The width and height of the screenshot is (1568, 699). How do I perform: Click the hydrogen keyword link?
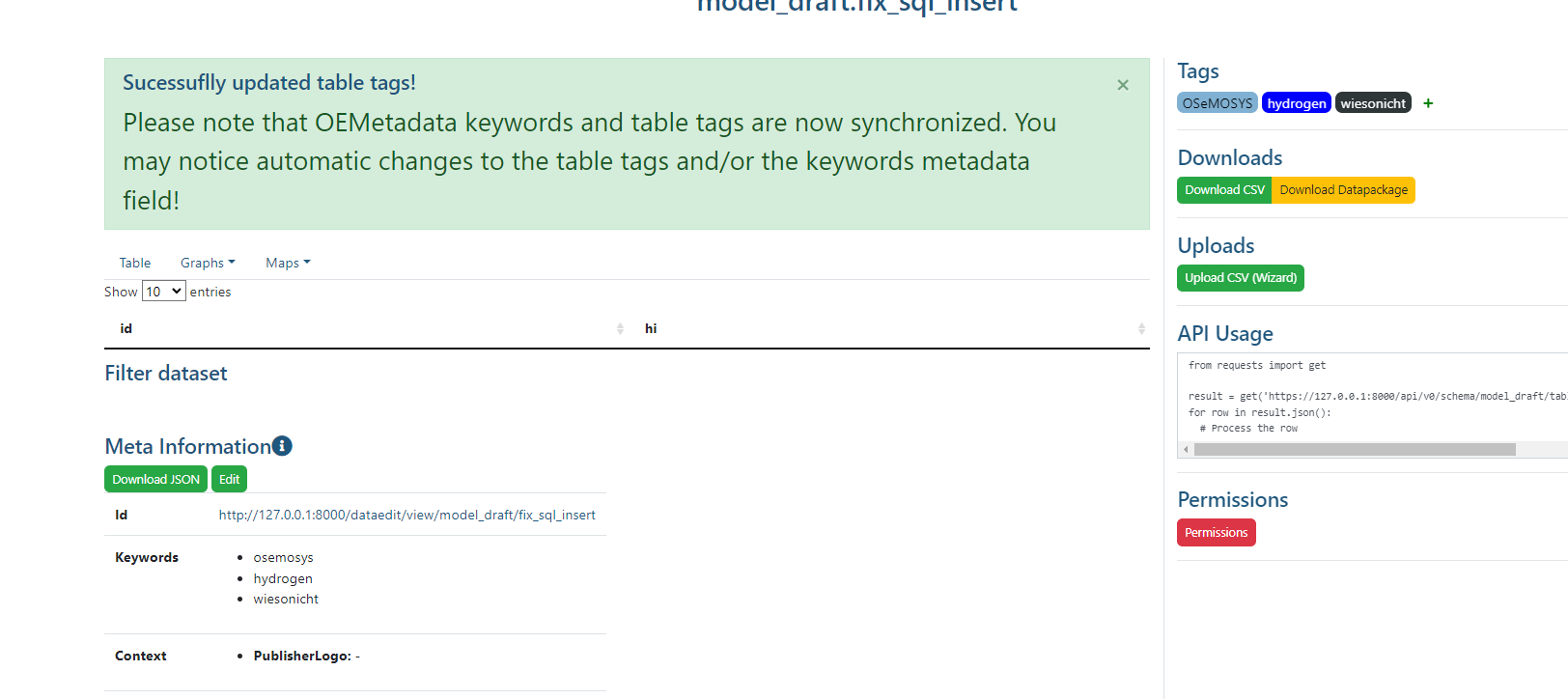pyautogui.click(x=283, y=577)
